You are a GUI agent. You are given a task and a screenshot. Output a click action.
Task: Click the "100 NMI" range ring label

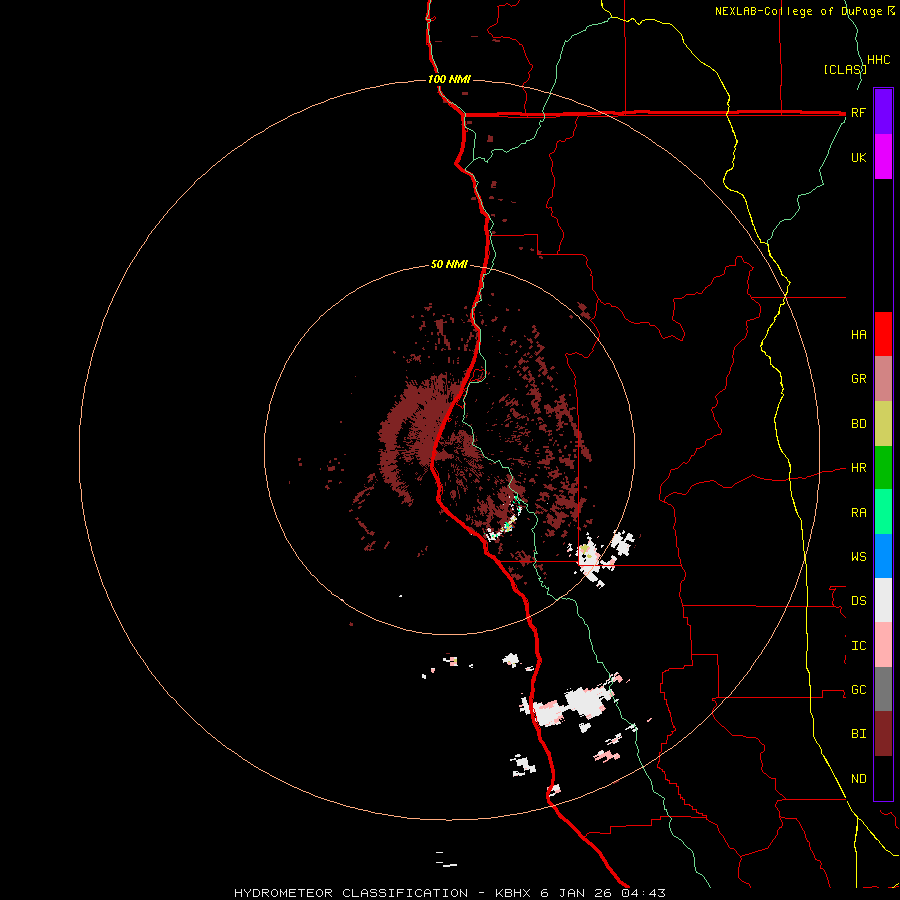(x=449, y=79)
